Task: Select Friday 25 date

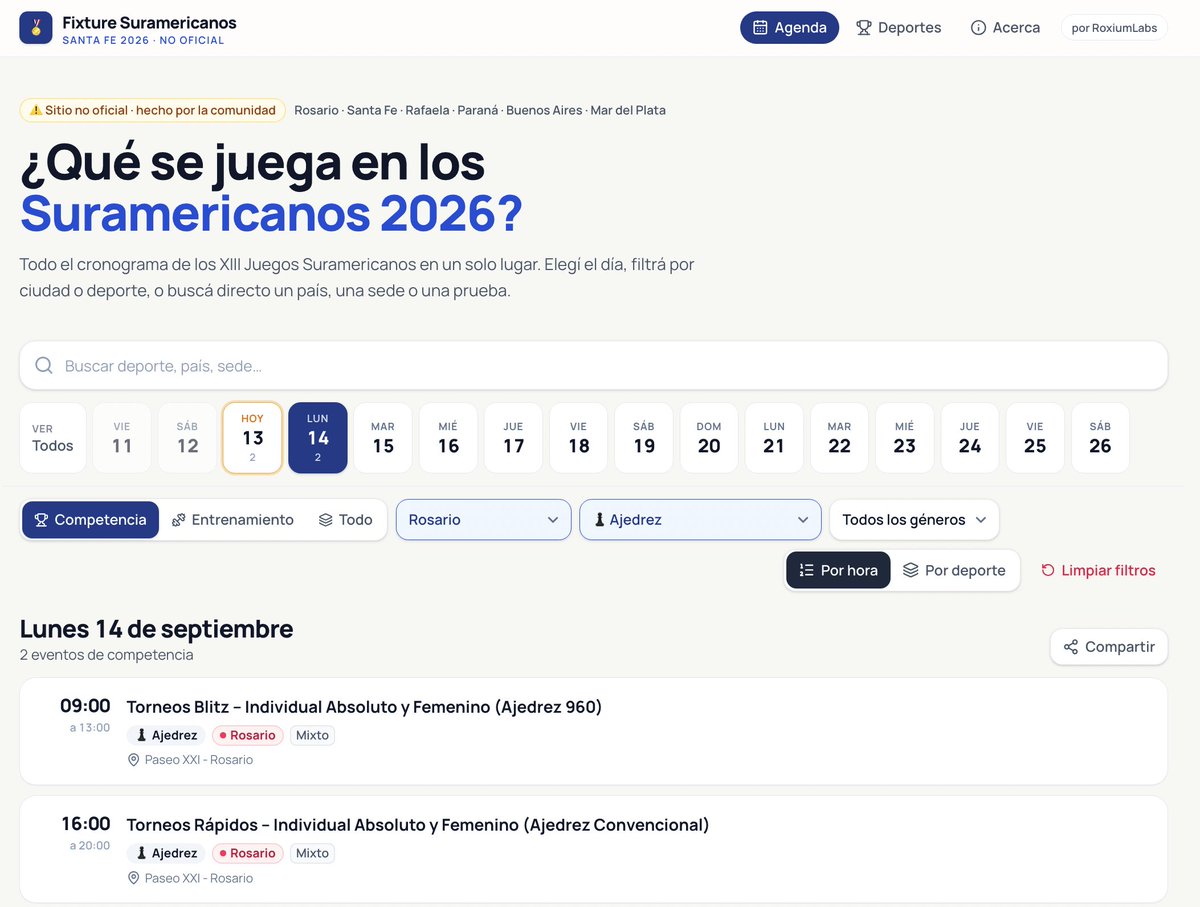Action: point(1035,438)
